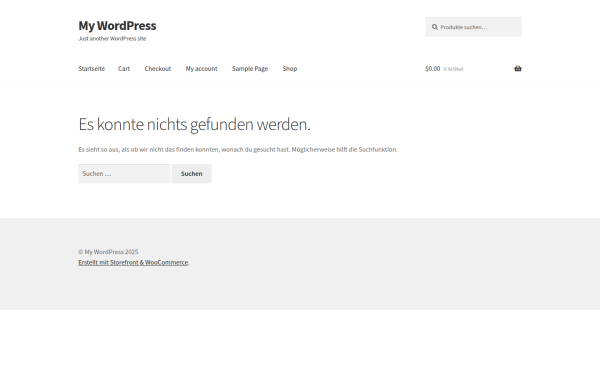600x375 pixels.
Task: Open the shopping basket icon
Action: click(517, 68)
